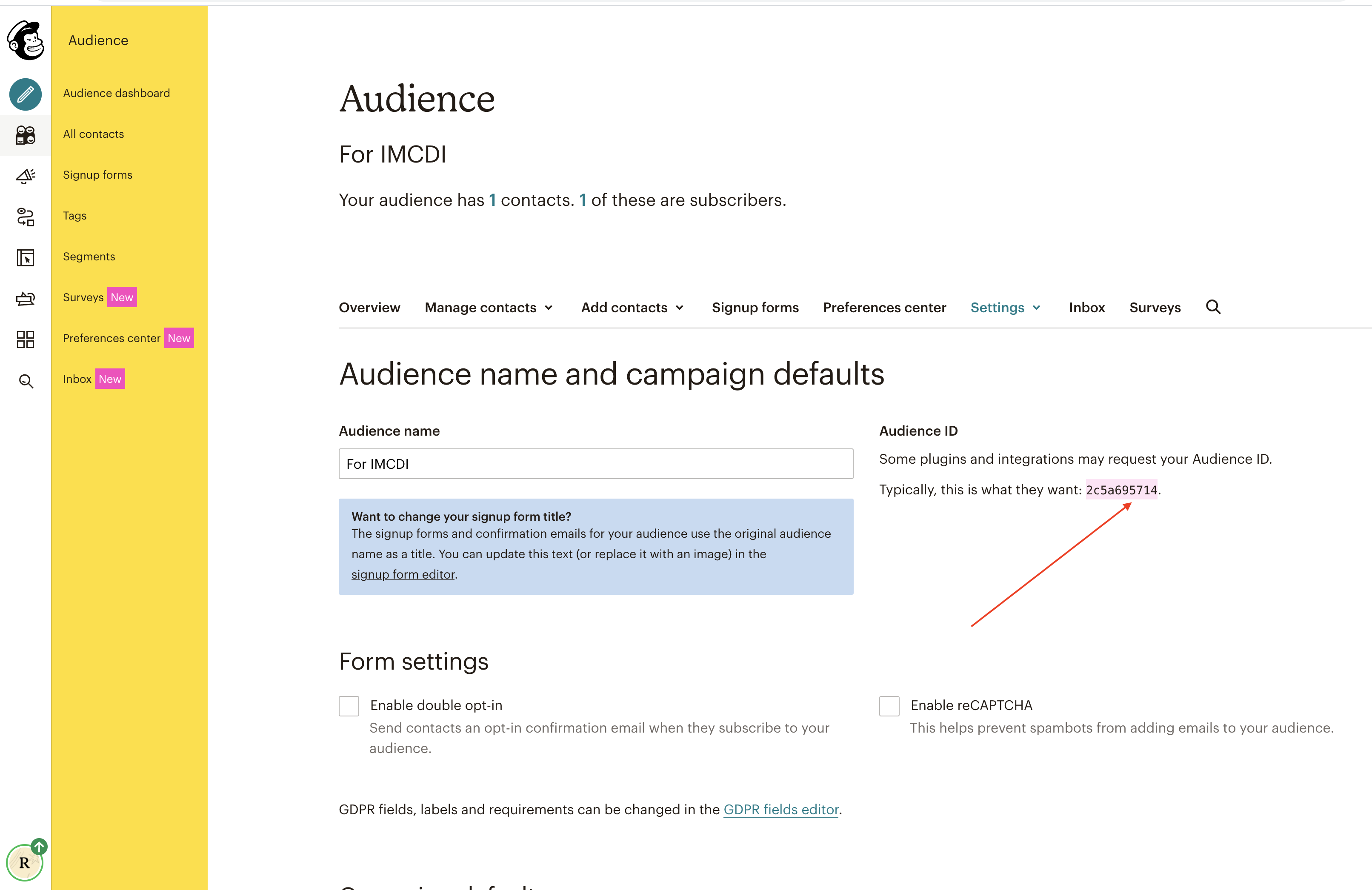Click the Audience heading in yellow sidebar

98,40
